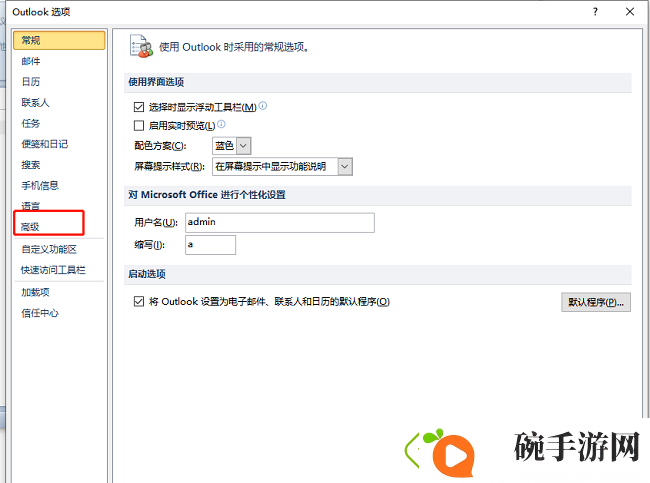Click the 缩写 input field
The image size is (650, 483).
coord(211,245)
